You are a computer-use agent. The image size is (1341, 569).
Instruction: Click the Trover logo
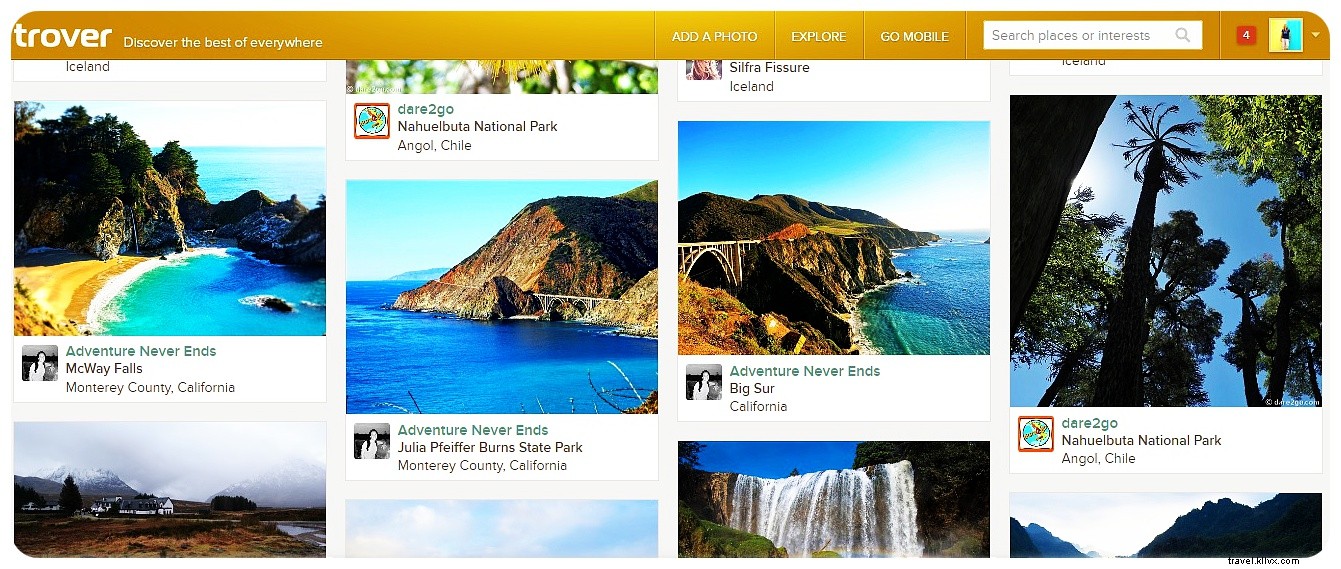pos(63,37)
